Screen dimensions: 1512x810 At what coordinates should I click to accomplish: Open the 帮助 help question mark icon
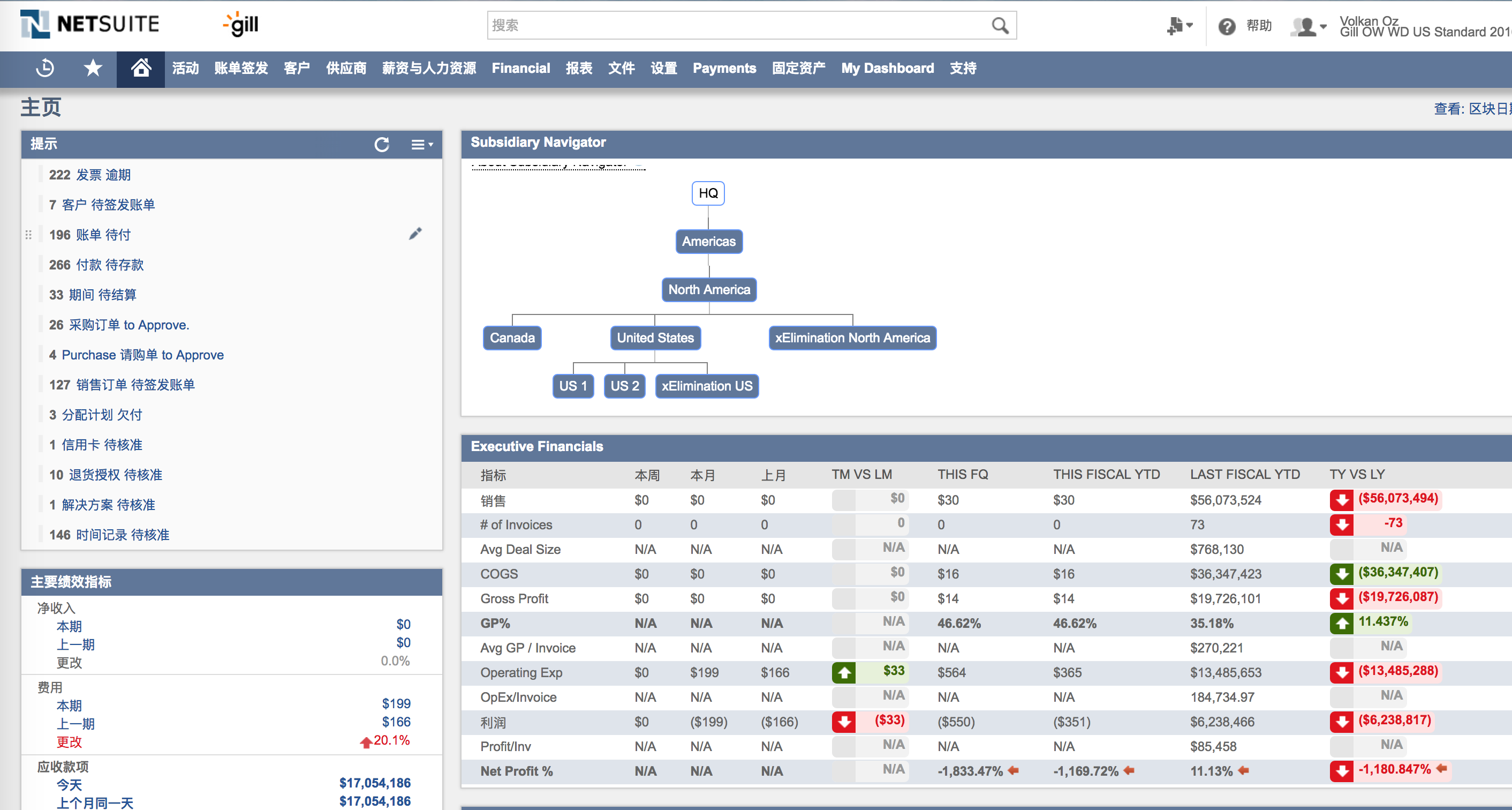(x=1227, y=26)
